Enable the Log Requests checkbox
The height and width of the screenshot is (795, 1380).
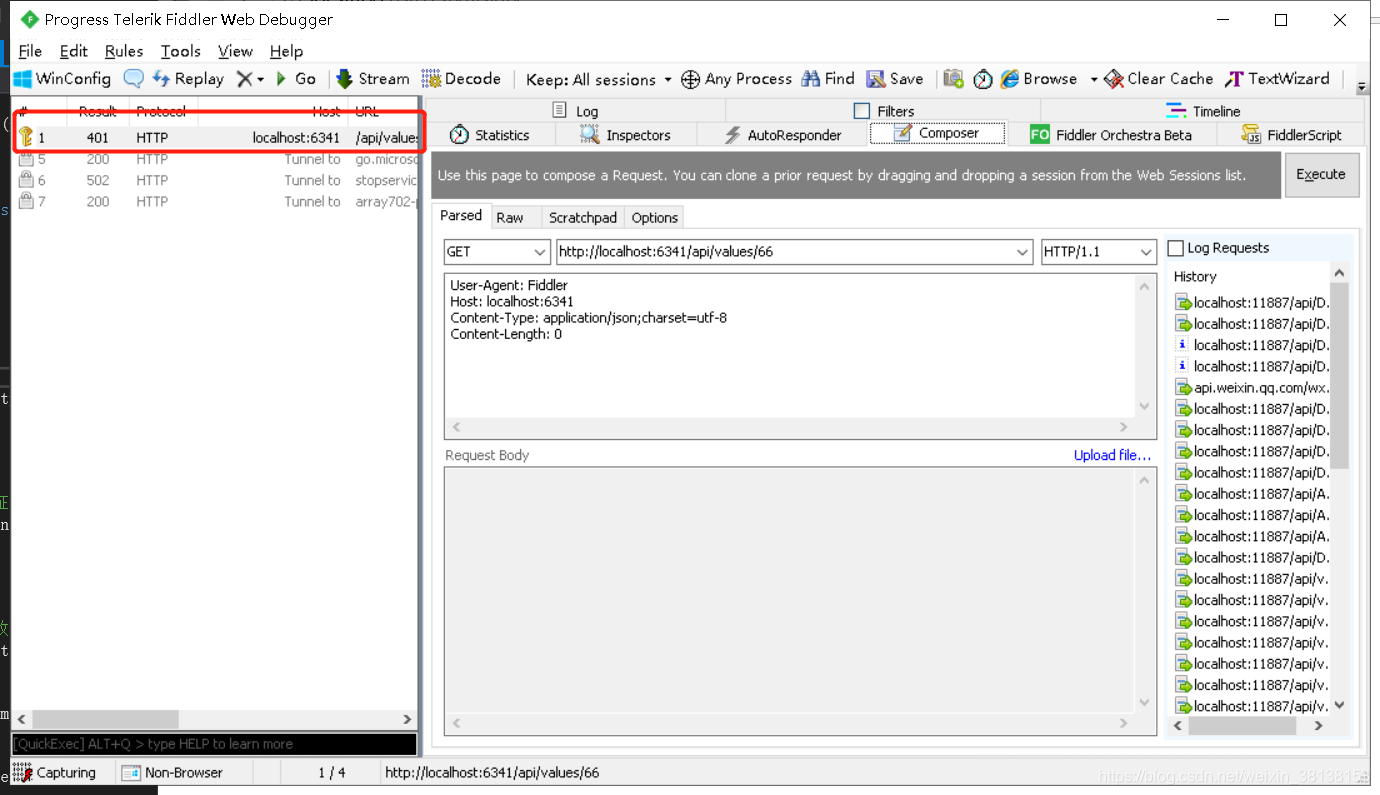pyautogui.click(x=1176, y=248)
